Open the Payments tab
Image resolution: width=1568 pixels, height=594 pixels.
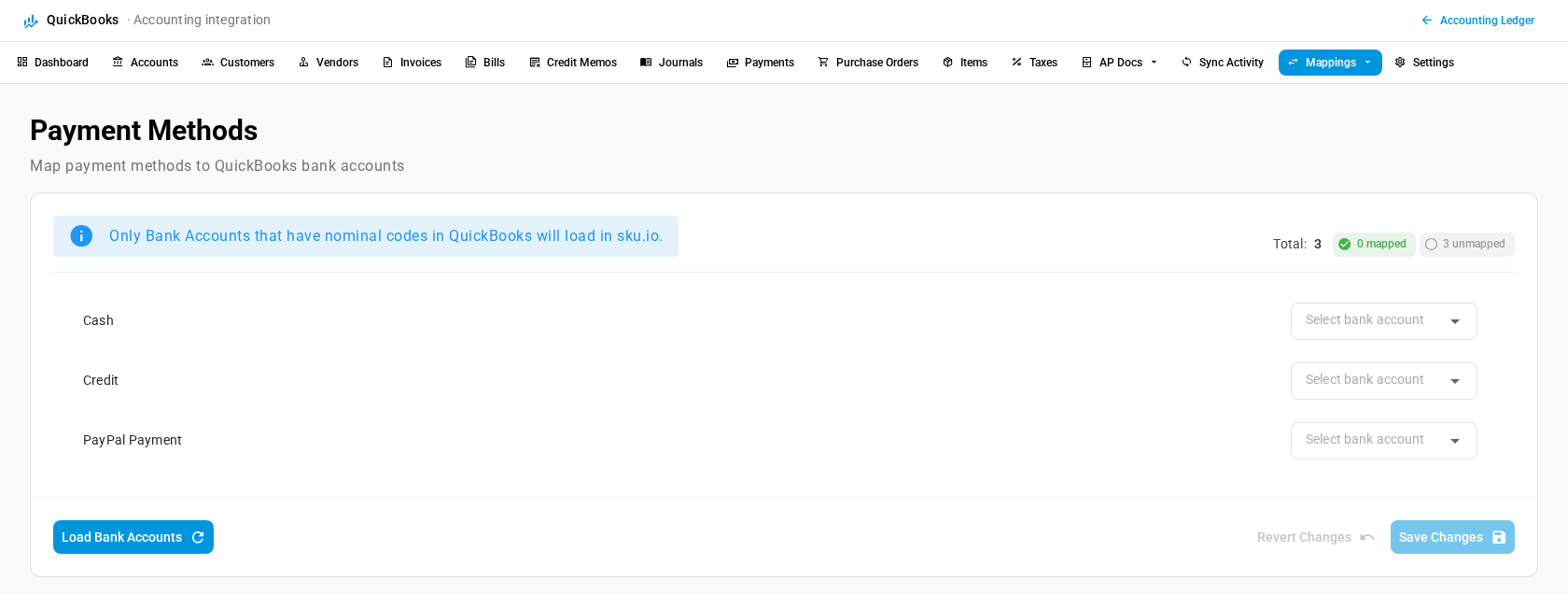click(x=761, y=63)
